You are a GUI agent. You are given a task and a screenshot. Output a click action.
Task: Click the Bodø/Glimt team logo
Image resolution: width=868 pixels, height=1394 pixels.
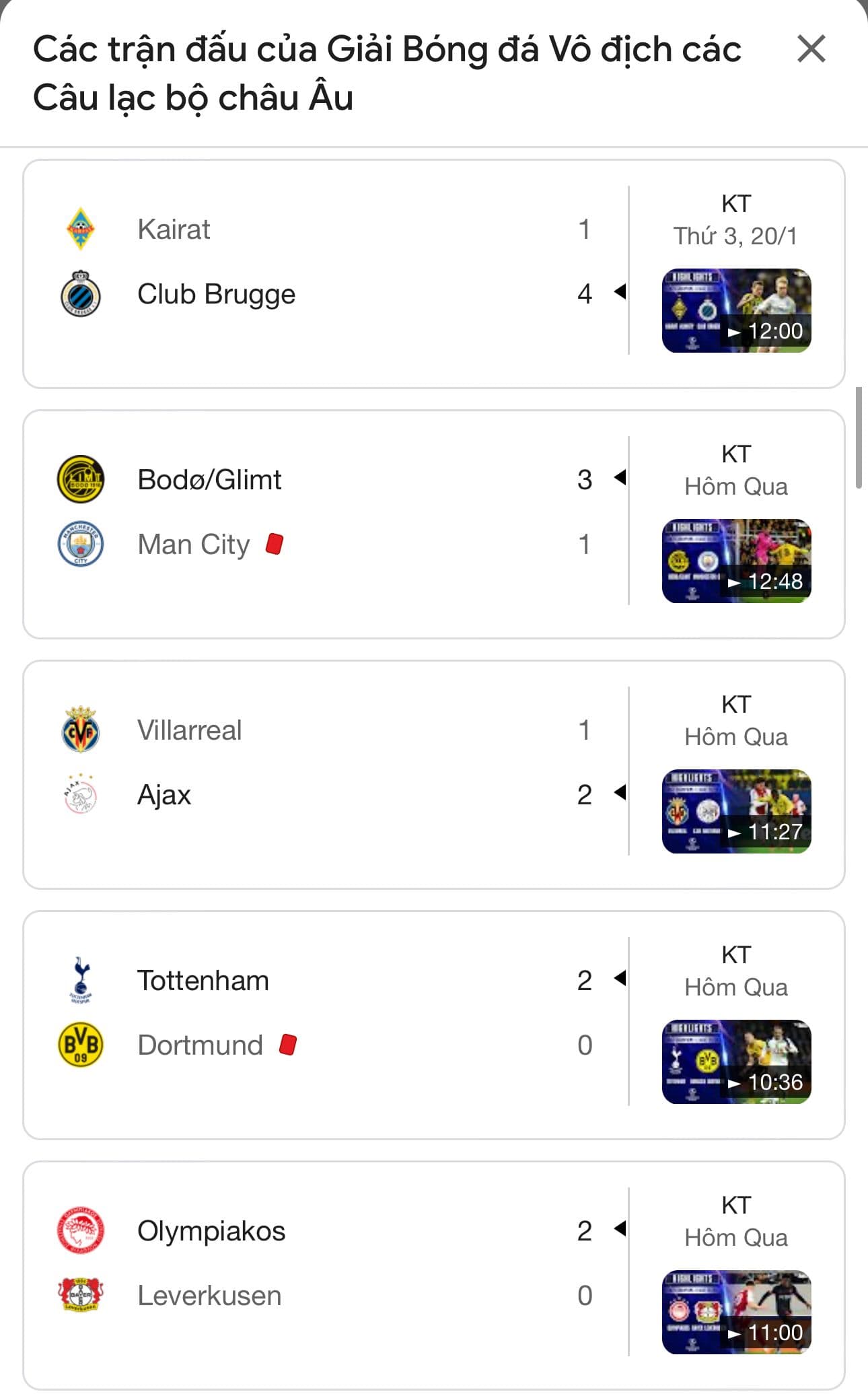point(81,479)
